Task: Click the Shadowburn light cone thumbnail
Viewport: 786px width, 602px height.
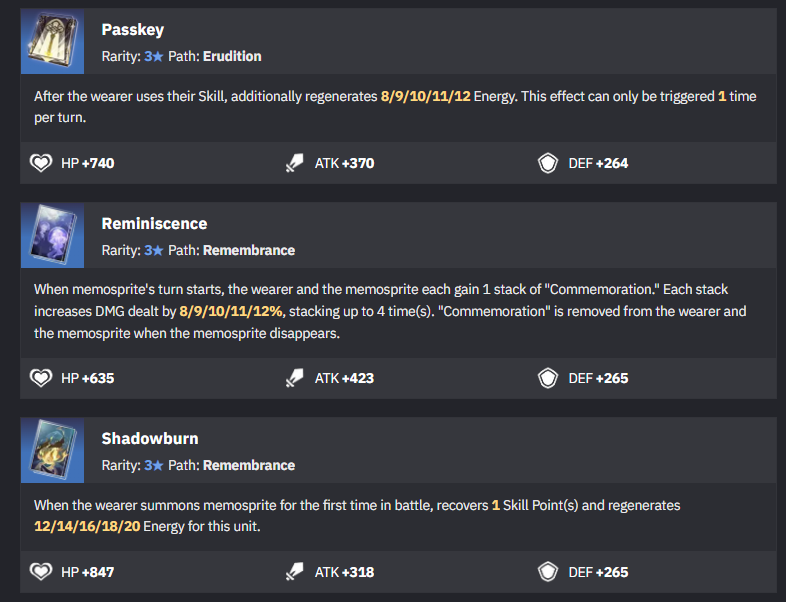Action: [52, 451]
